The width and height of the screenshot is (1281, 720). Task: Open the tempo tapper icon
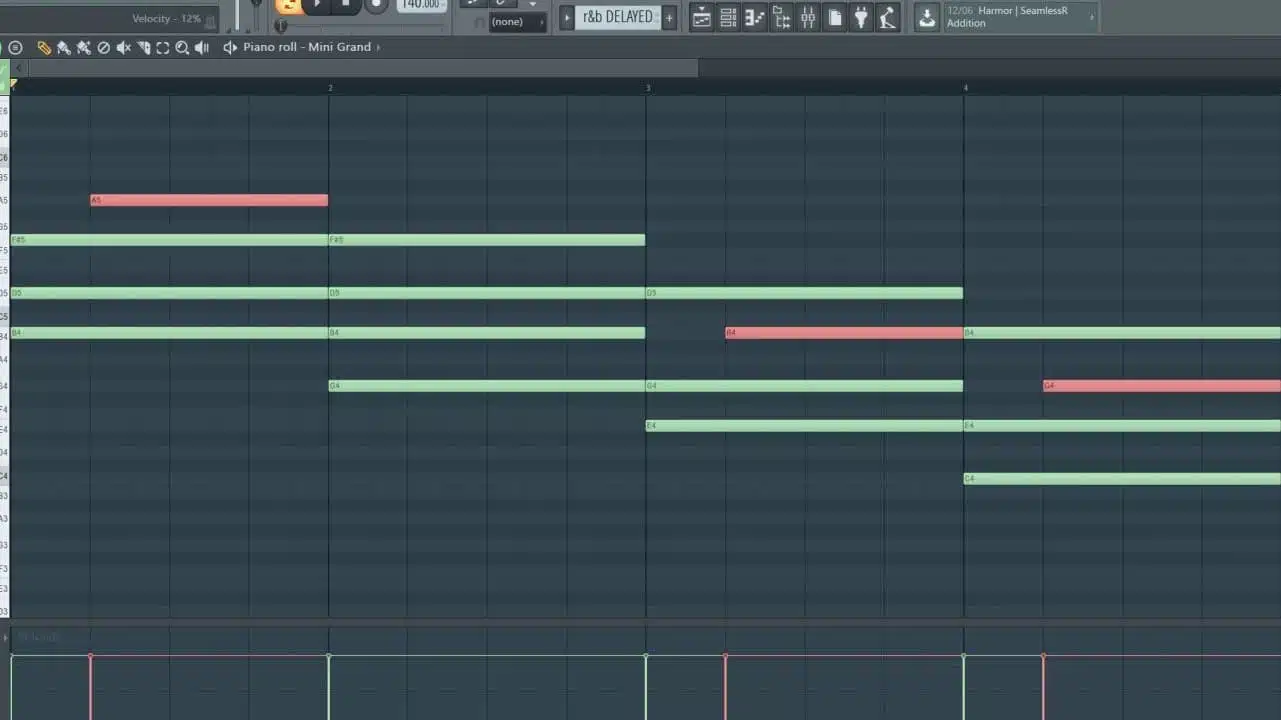888,16
